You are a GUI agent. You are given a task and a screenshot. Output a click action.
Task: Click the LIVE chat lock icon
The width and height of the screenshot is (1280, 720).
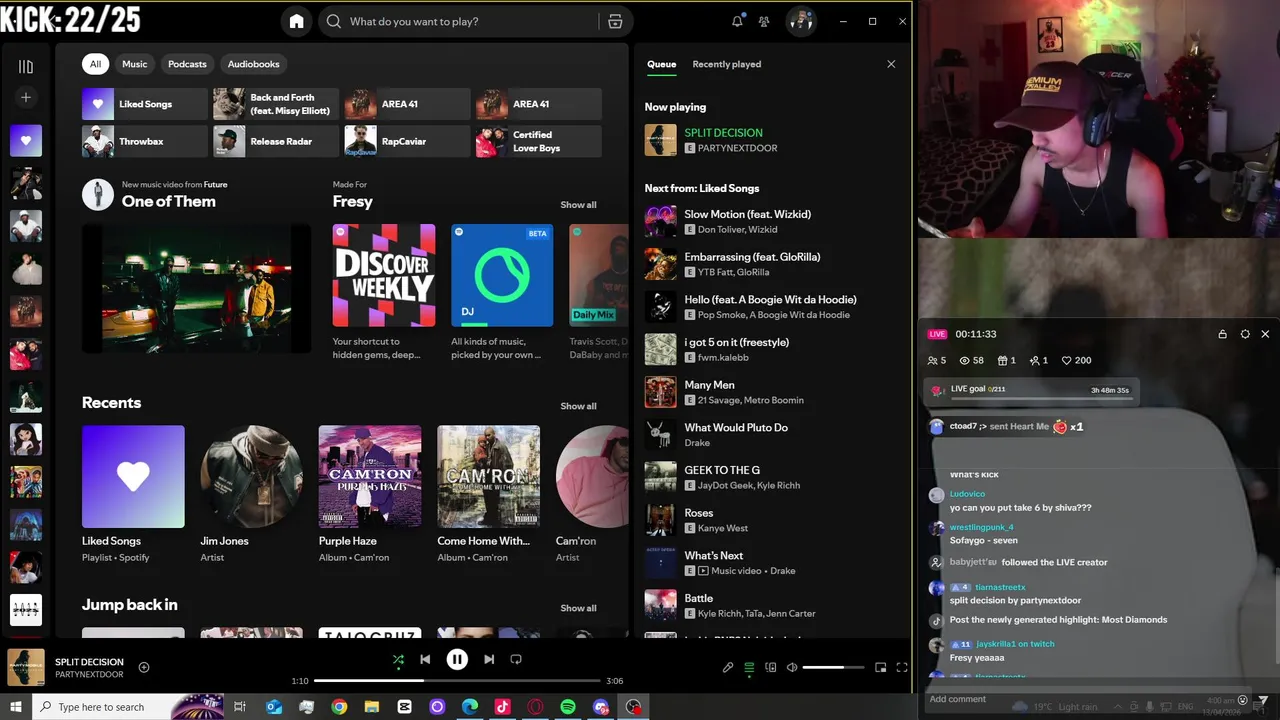coord(1222,334)
